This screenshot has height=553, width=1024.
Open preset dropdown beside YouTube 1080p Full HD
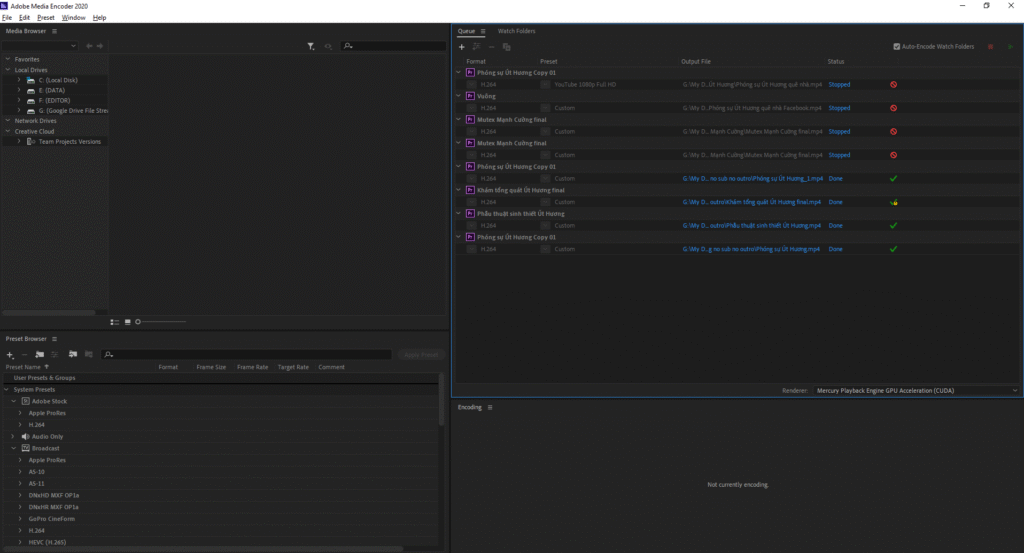(545, 85)
